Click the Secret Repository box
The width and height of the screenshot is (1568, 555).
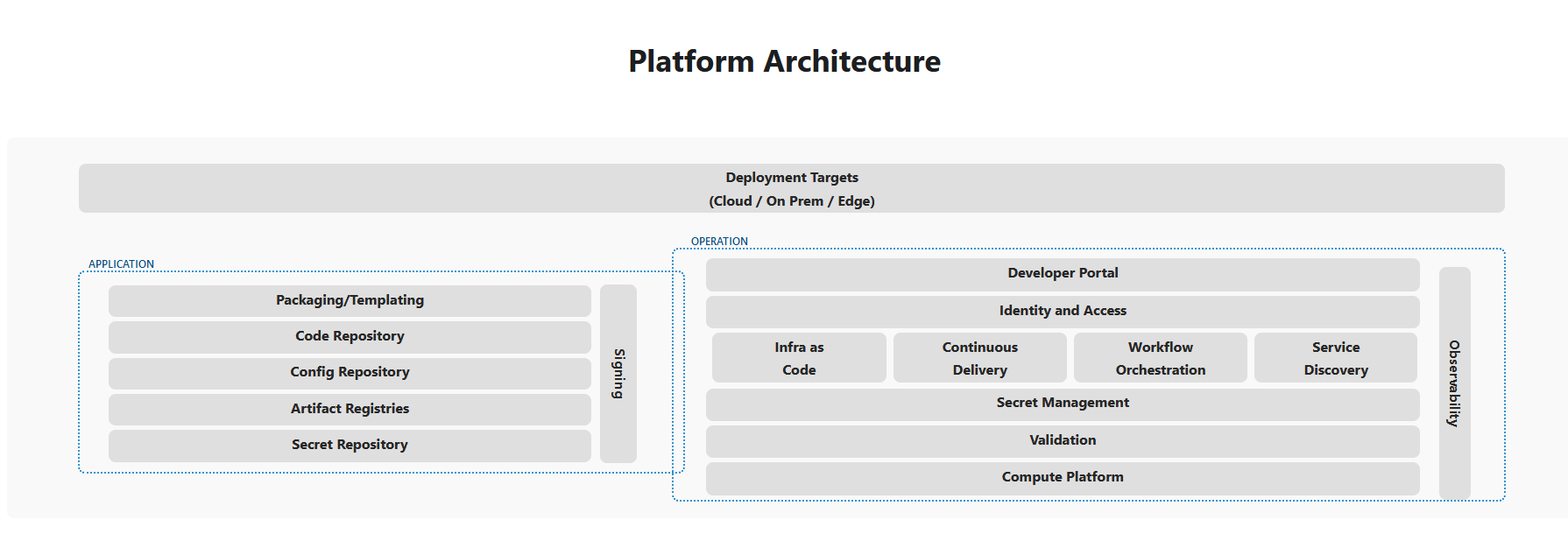[350, 445]
